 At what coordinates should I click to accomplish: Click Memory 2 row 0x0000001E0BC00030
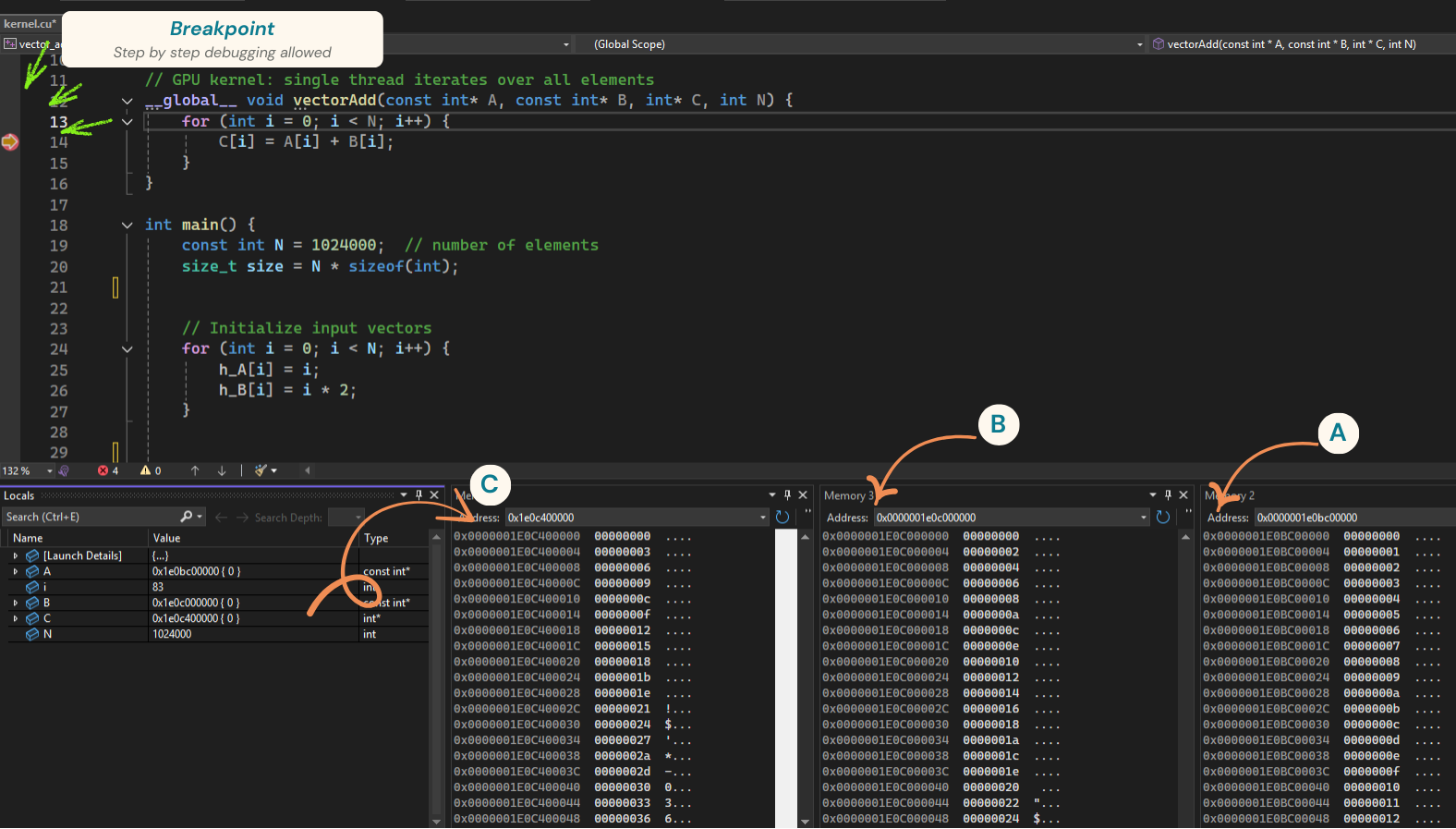pos(1323,725)
